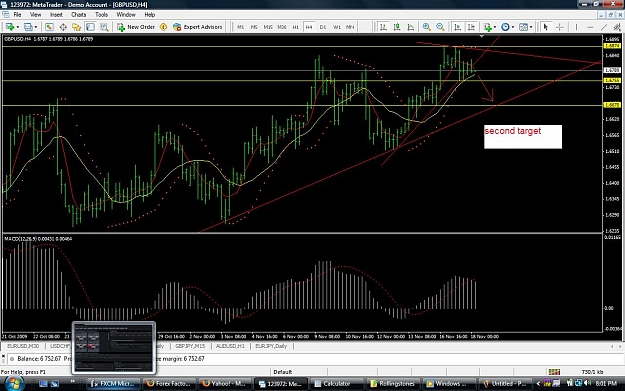Toggle the Expert Advisors button
The image size is (625, 391).
tap(198, 27)
